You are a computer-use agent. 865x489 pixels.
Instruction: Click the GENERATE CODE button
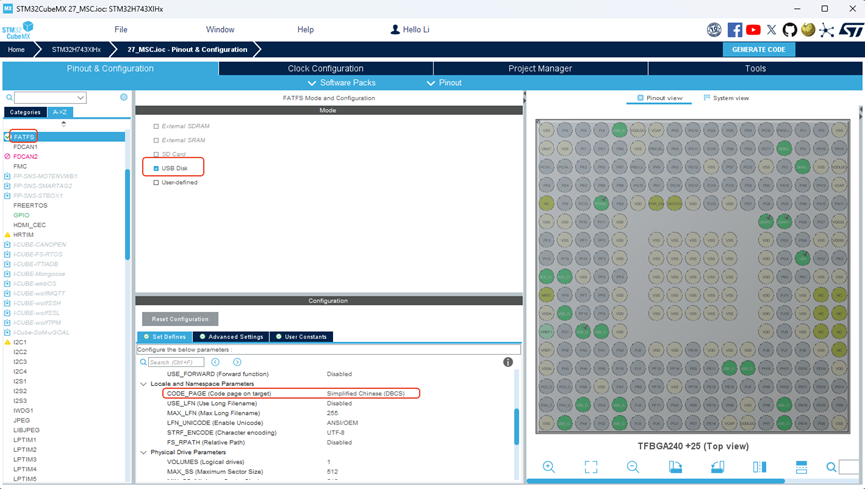(759, 50)
